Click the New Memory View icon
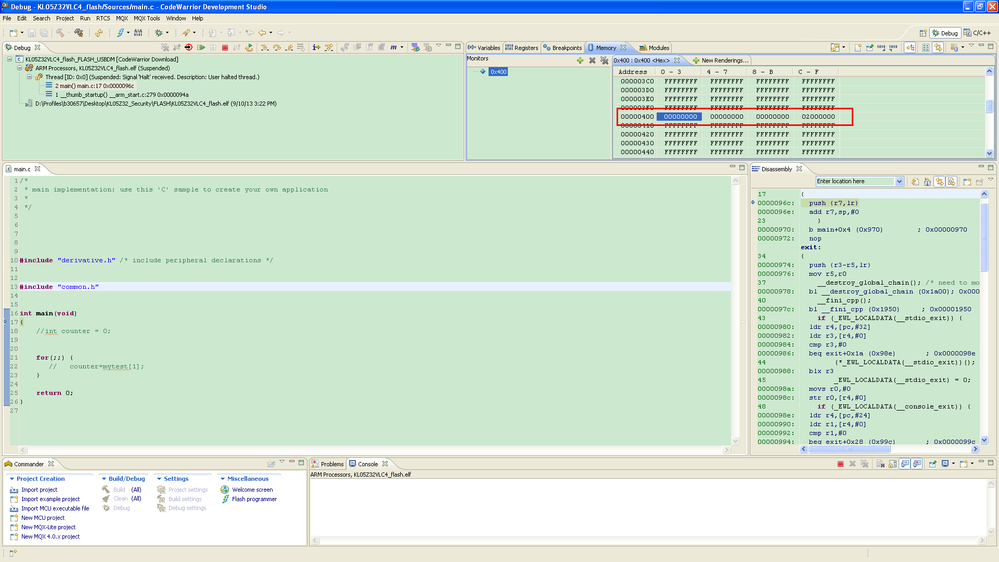The height and width of the screenshot is (562, 999). [858, 48]
